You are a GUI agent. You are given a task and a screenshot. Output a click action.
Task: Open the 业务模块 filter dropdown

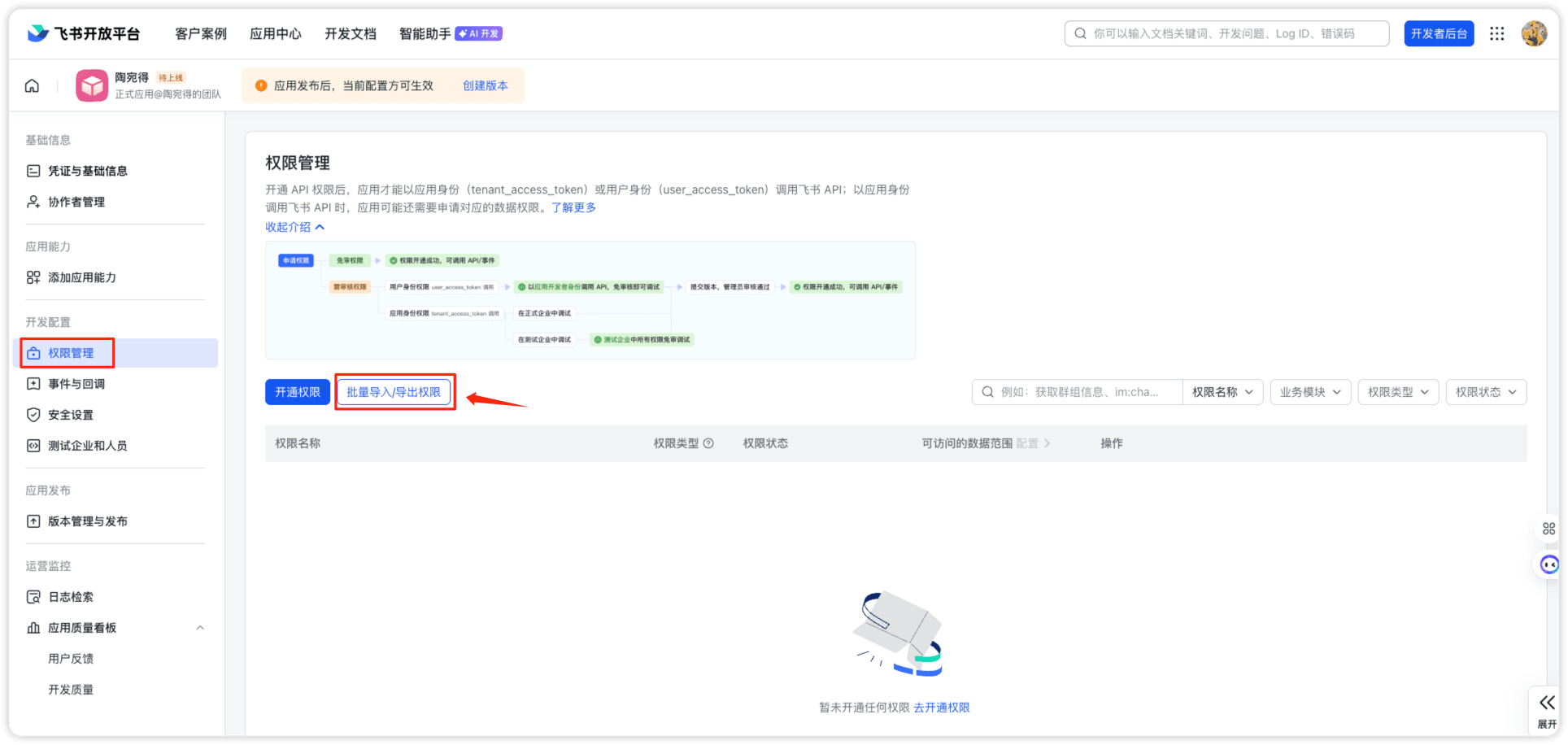(x=1310, y=392)
